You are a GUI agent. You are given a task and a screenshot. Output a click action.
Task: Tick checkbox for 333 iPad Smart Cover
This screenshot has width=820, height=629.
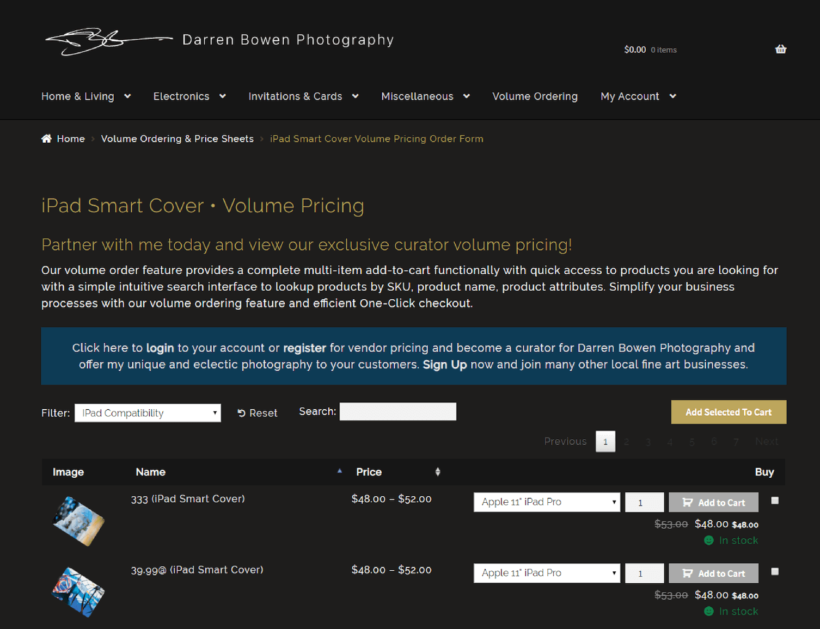[x=776, y=501]
